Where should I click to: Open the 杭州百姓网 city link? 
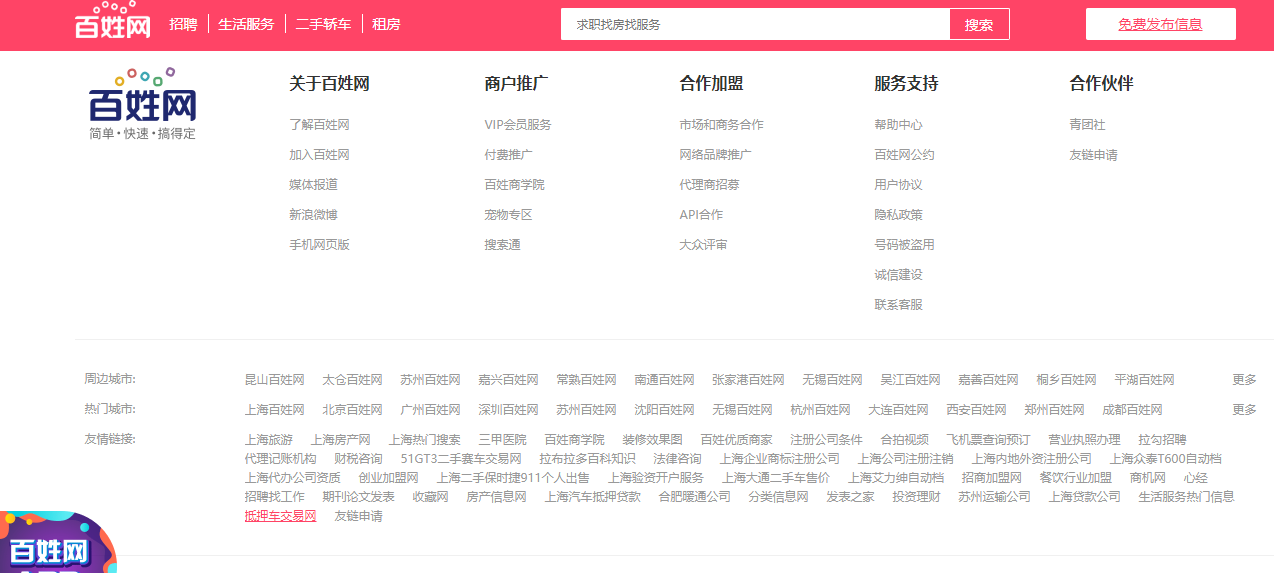click(x=820, y=410)
